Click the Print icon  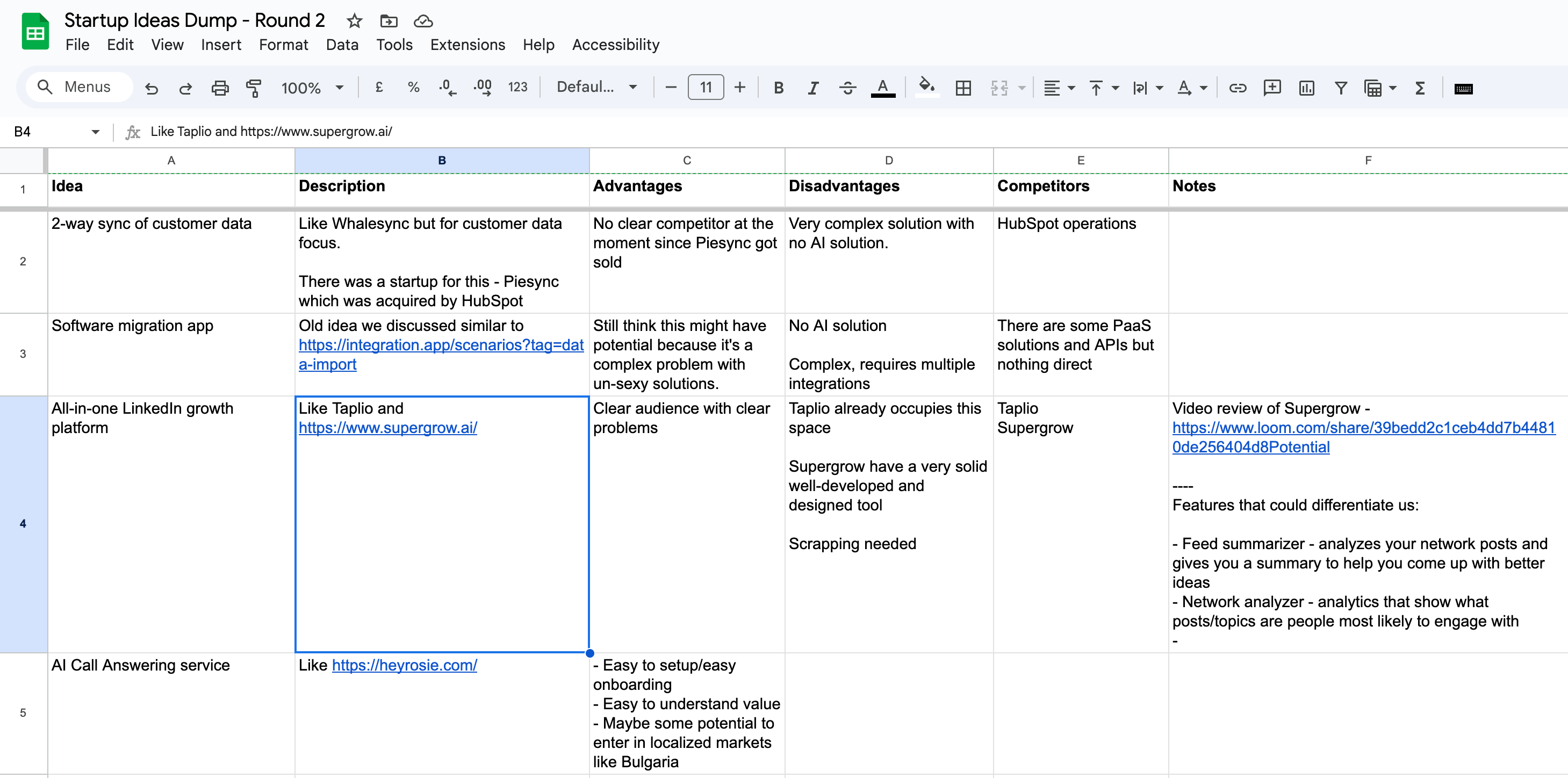[220, 88]
